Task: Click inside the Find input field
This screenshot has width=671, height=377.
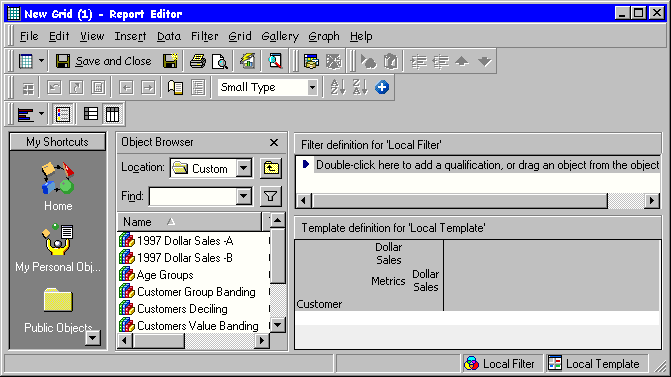Action: click(193, 196)
